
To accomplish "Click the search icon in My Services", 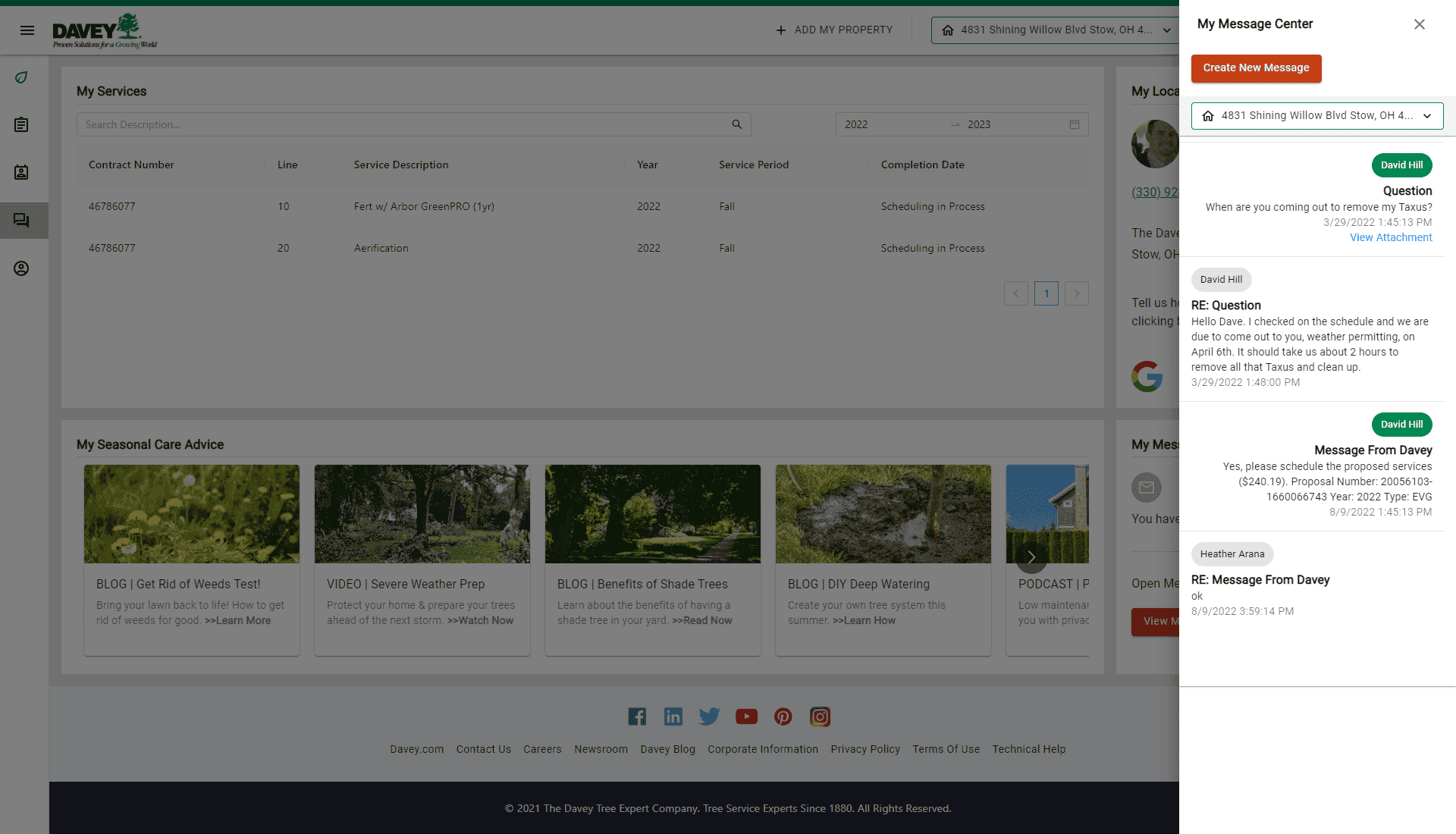I will click(736, 124).
